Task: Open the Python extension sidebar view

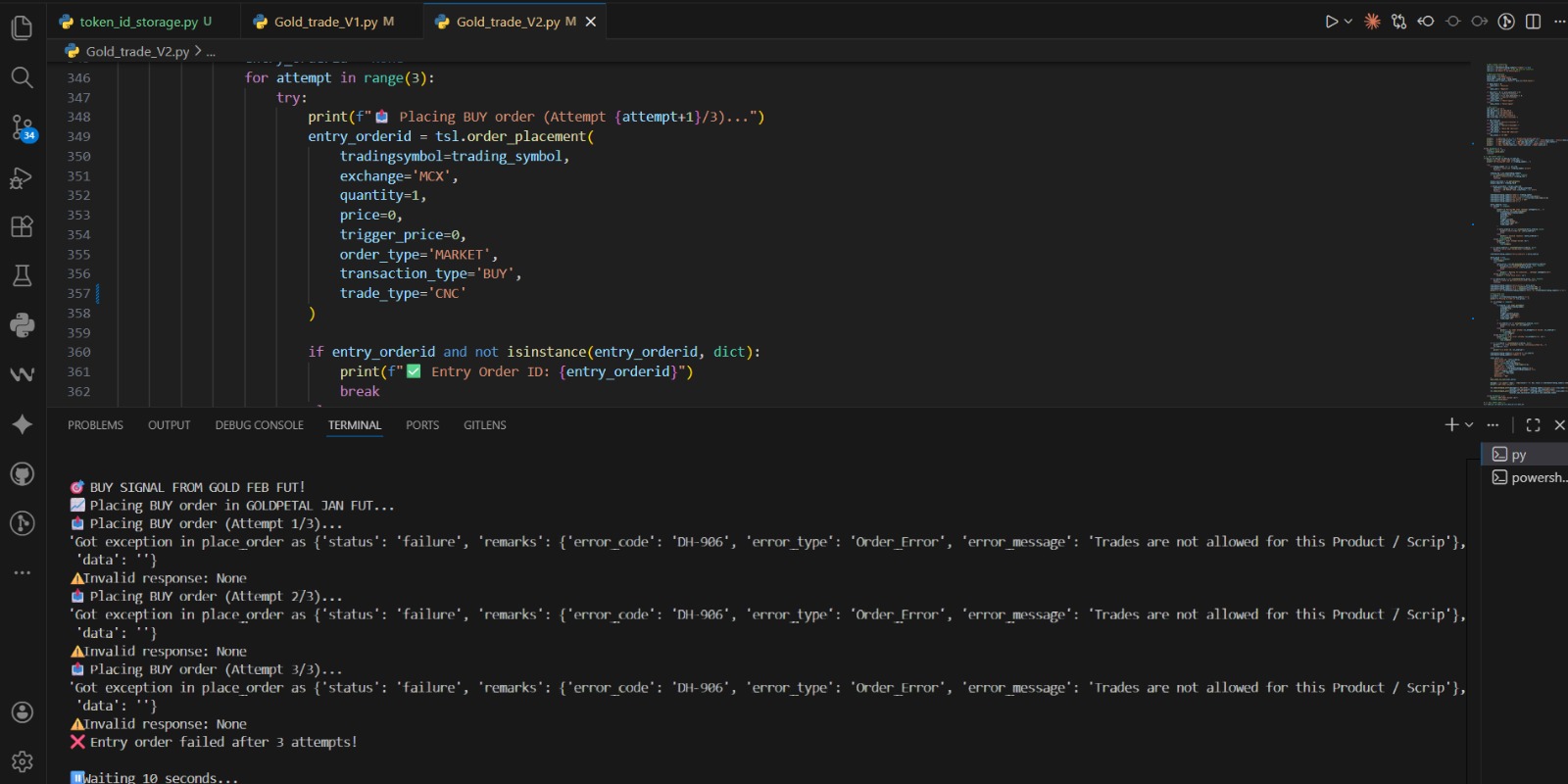Action: pyautogui.click(x=22, y=325)
